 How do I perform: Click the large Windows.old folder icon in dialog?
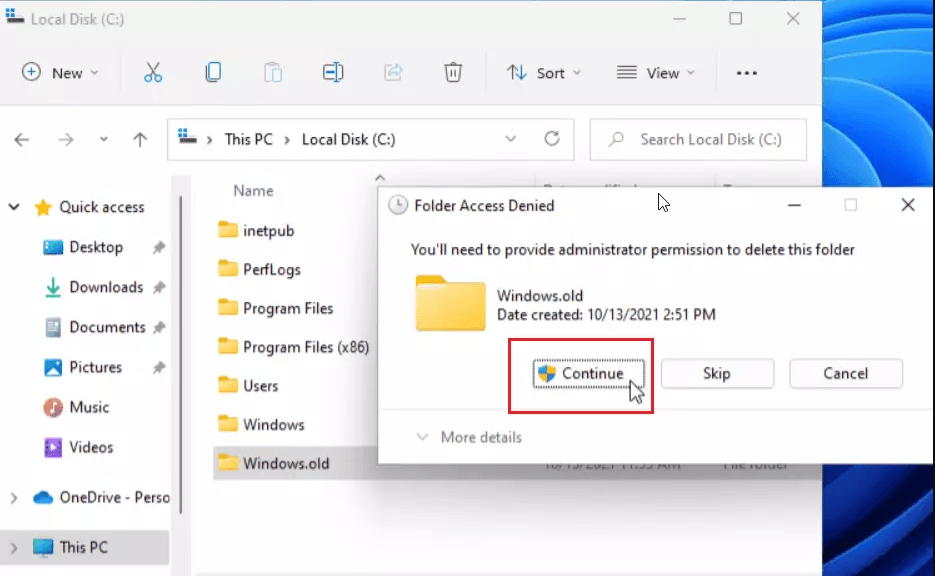[450, 303]
